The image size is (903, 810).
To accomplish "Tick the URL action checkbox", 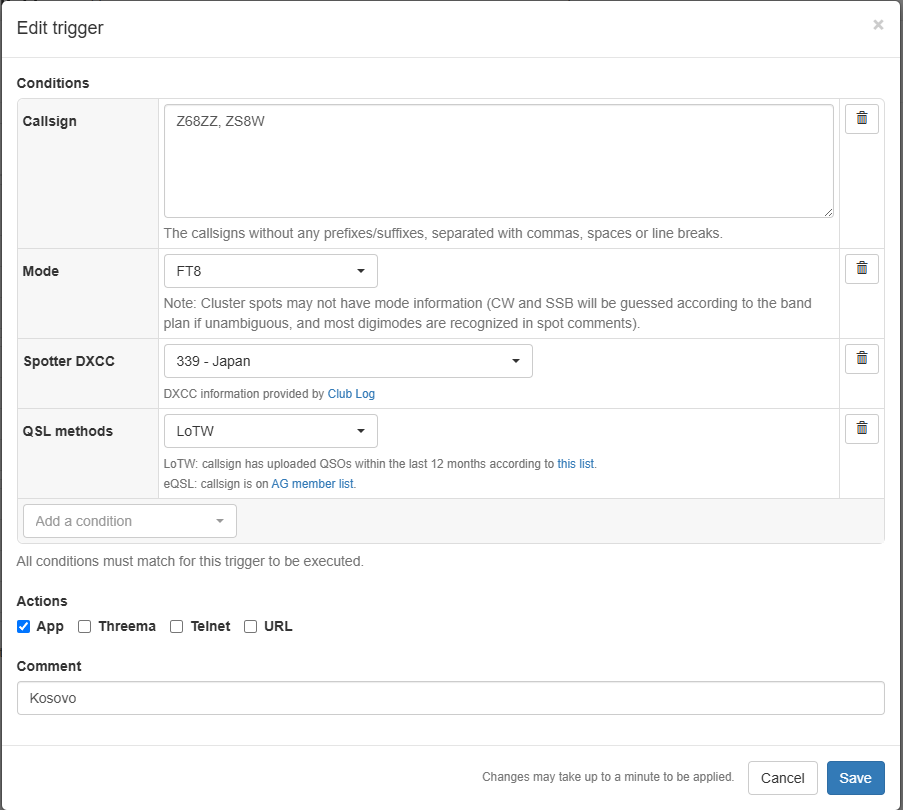I will point(251,627).
